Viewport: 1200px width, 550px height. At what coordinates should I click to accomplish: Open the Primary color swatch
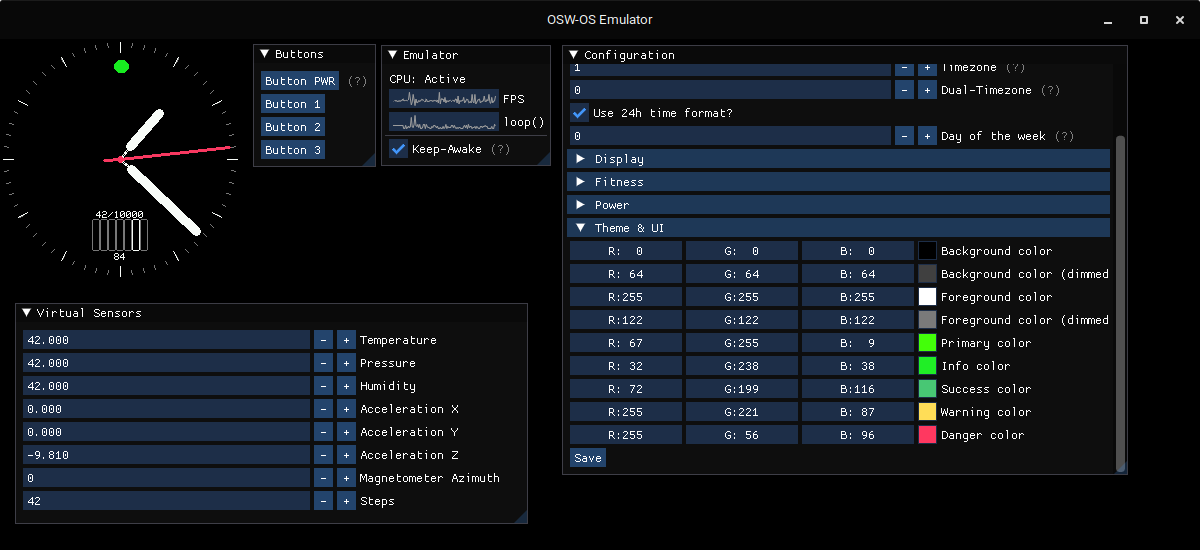coord(927,343)
